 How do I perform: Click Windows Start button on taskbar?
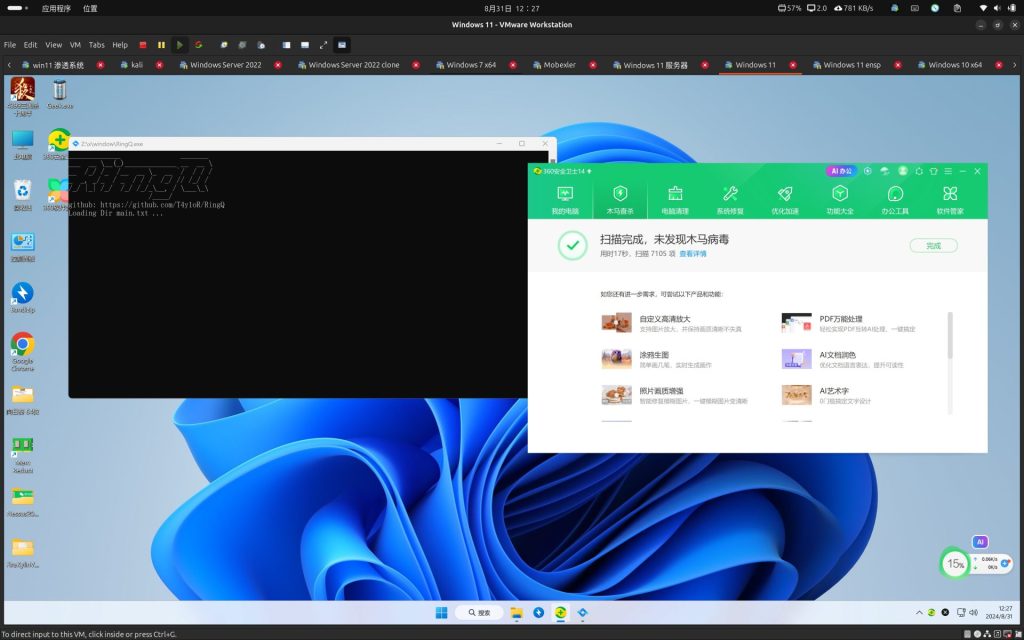[x=441, y=613]
